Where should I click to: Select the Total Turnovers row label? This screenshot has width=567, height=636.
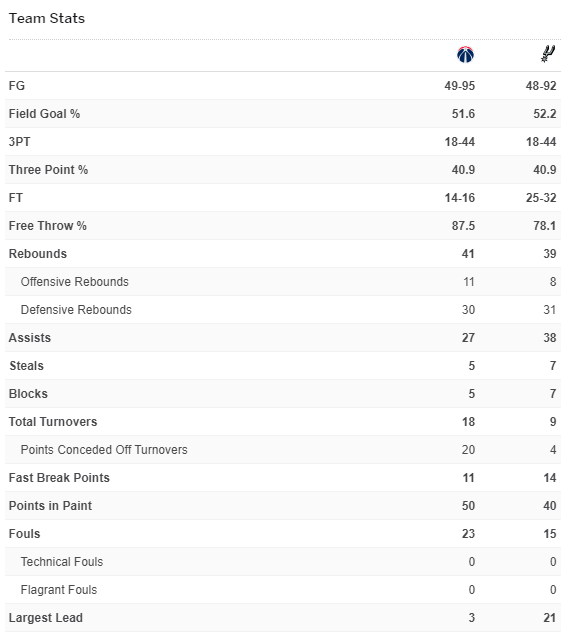(53, 421)
